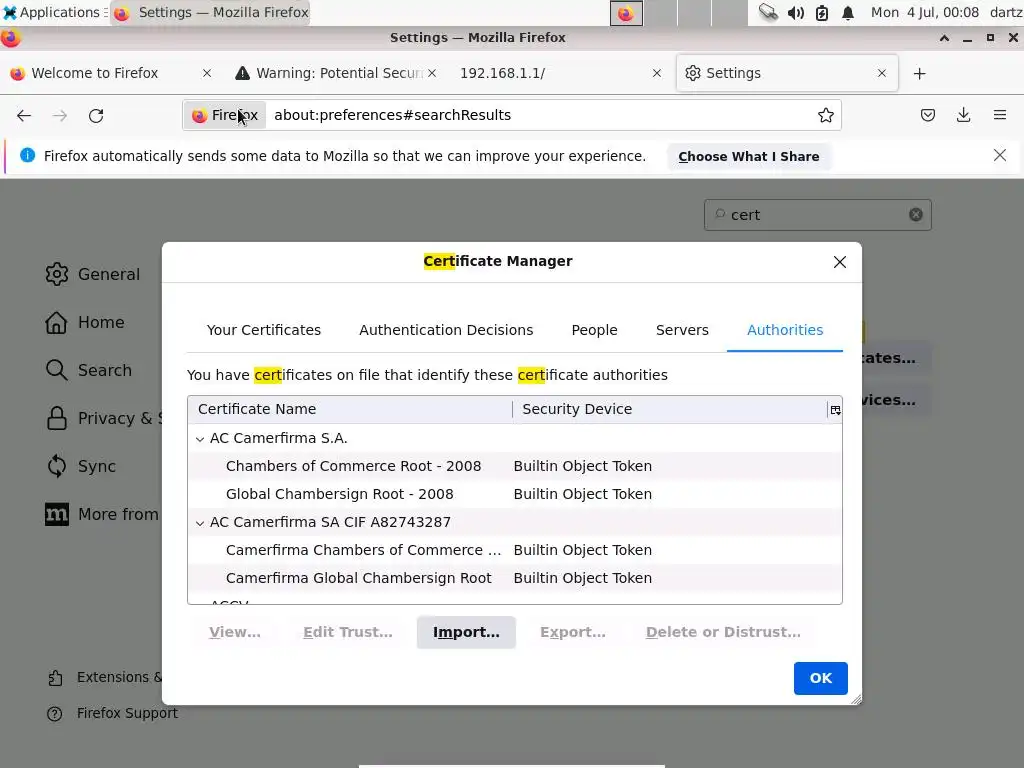Image resolution: width=1024 pixels, height=768 pixels.
Task: Open the Firefox hamburger menu
Action: 1000,116
